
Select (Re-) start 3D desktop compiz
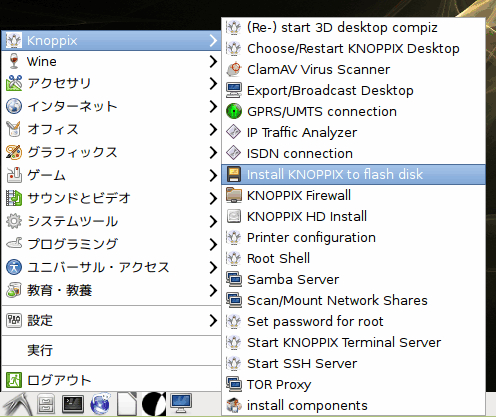coord(353,27)
